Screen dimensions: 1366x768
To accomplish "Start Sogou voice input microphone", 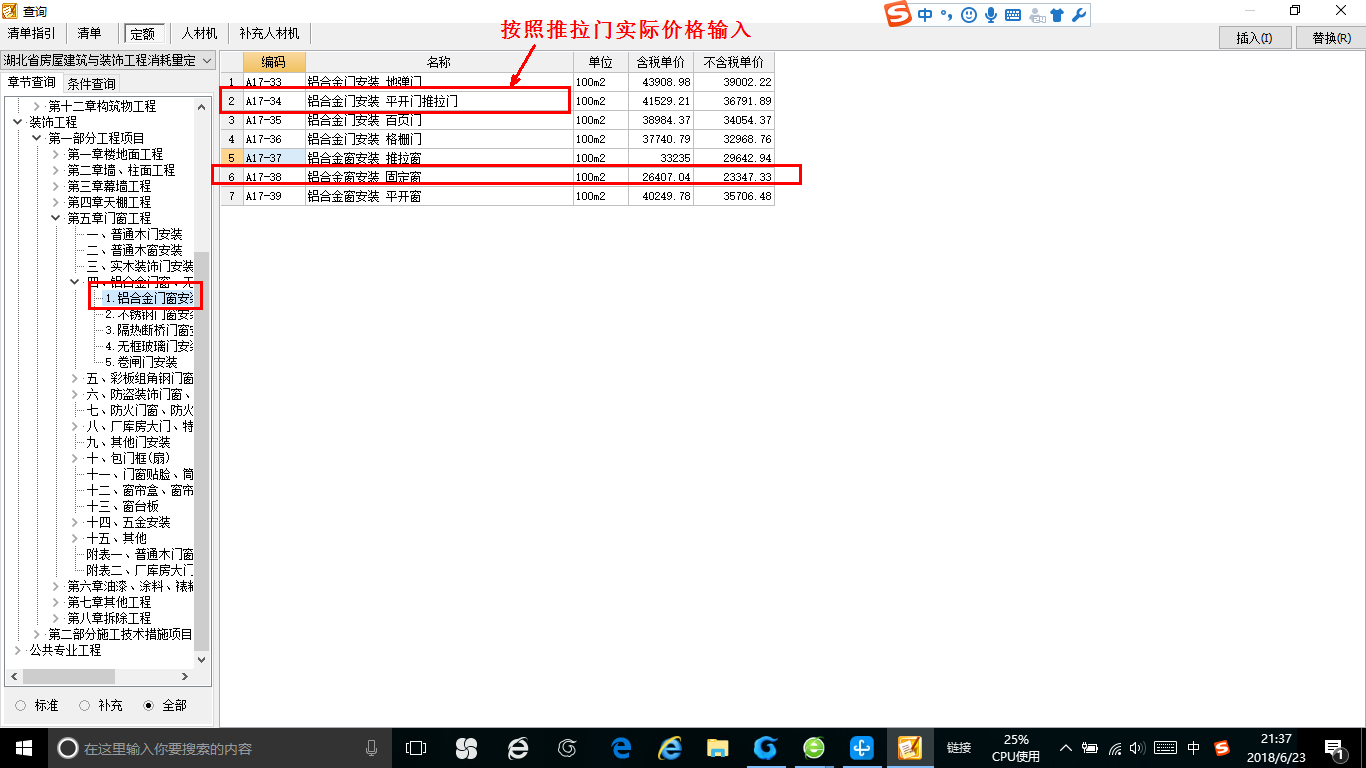I will click(x=991, y=15).
